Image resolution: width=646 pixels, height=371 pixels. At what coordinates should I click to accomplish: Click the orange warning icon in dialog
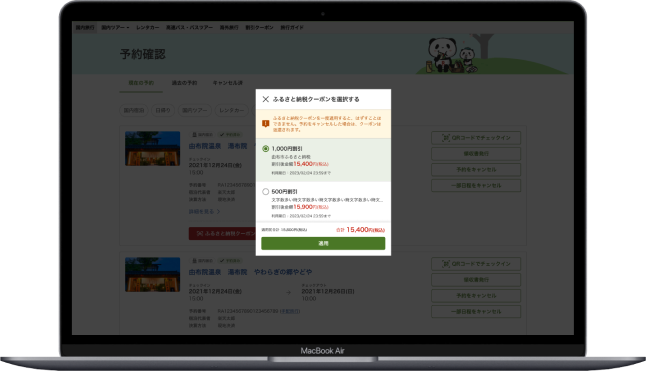pos(266,124)
